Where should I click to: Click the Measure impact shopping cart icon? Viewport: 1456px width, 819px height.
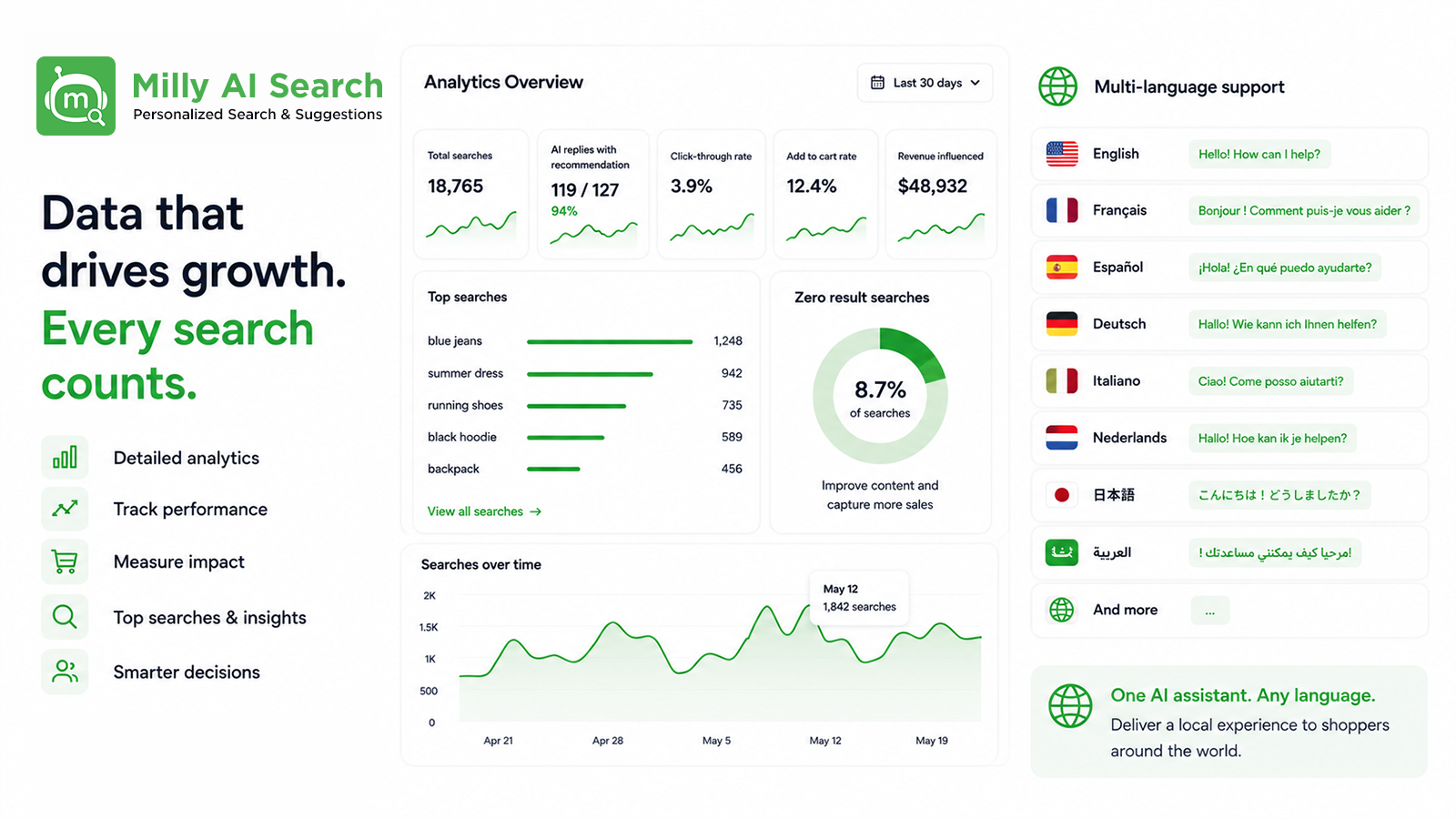tap(65, 561)
